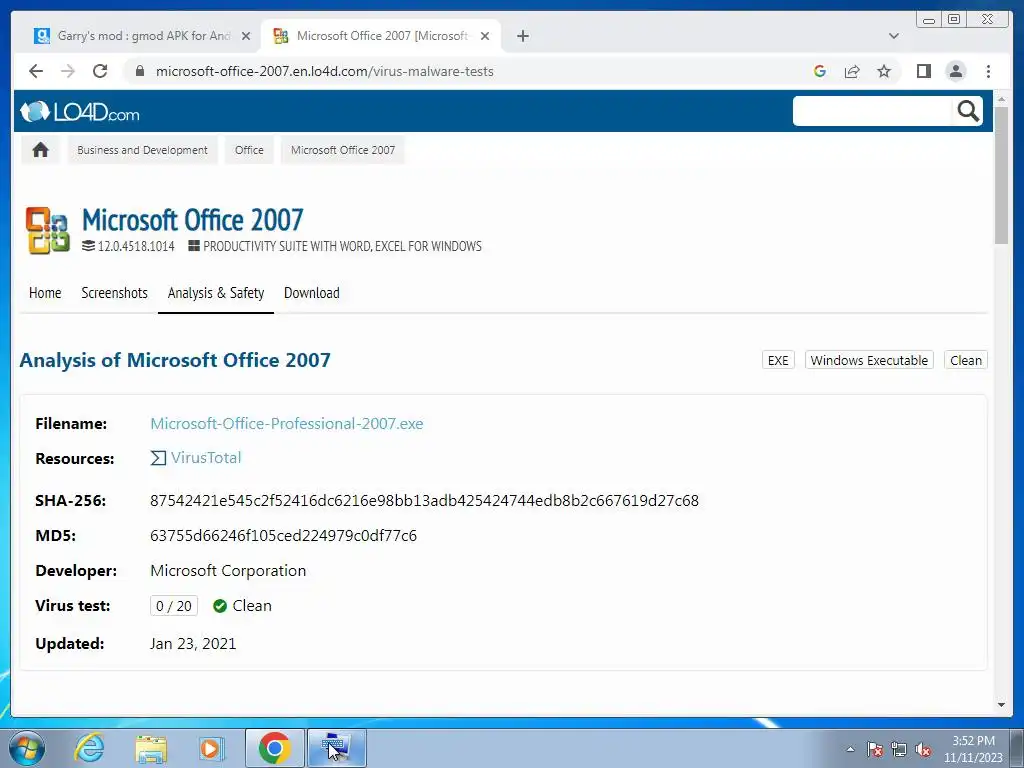The height and width of the screenshot is (768, 1024).
Task: Click the Google icon in address bar
Action: [x=820, y=71]
